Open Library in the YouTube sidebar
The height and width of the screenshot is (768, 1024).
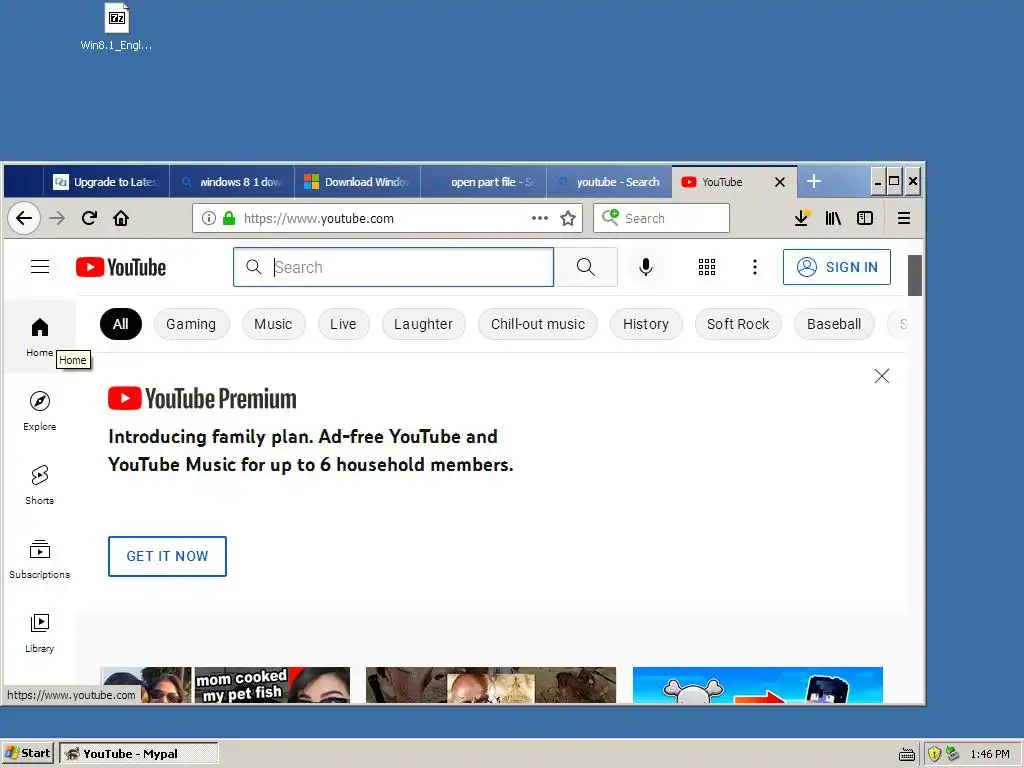click(x=40, y=633)
